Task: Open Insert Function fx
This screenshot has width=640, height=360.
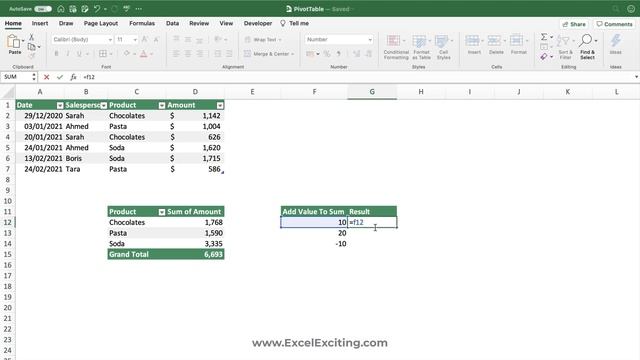Action: [x=73, y=77]
